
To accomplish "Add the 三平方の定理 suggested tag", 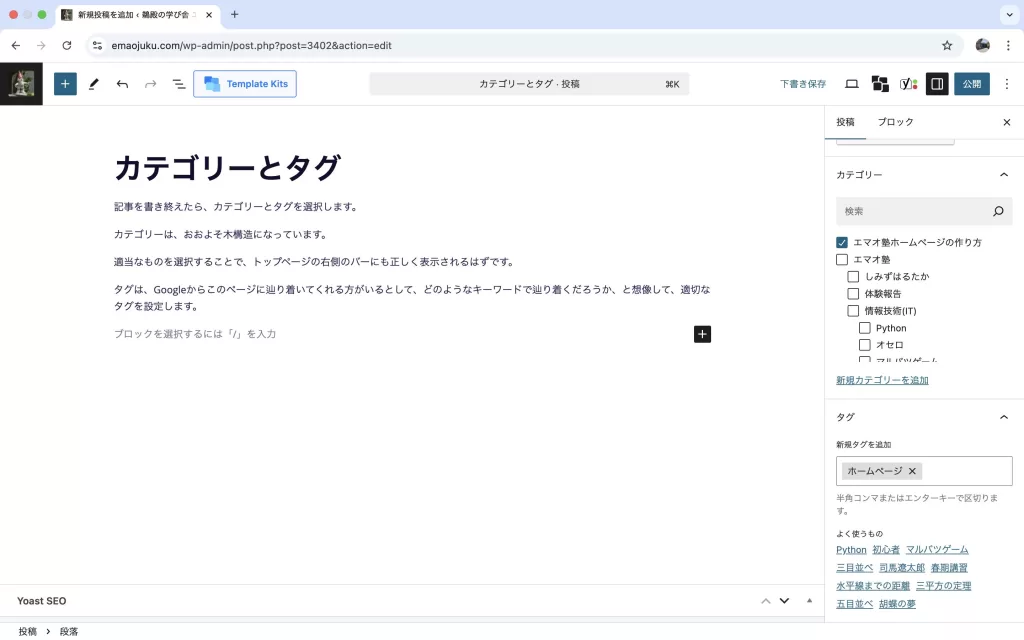I will point(943,586).
